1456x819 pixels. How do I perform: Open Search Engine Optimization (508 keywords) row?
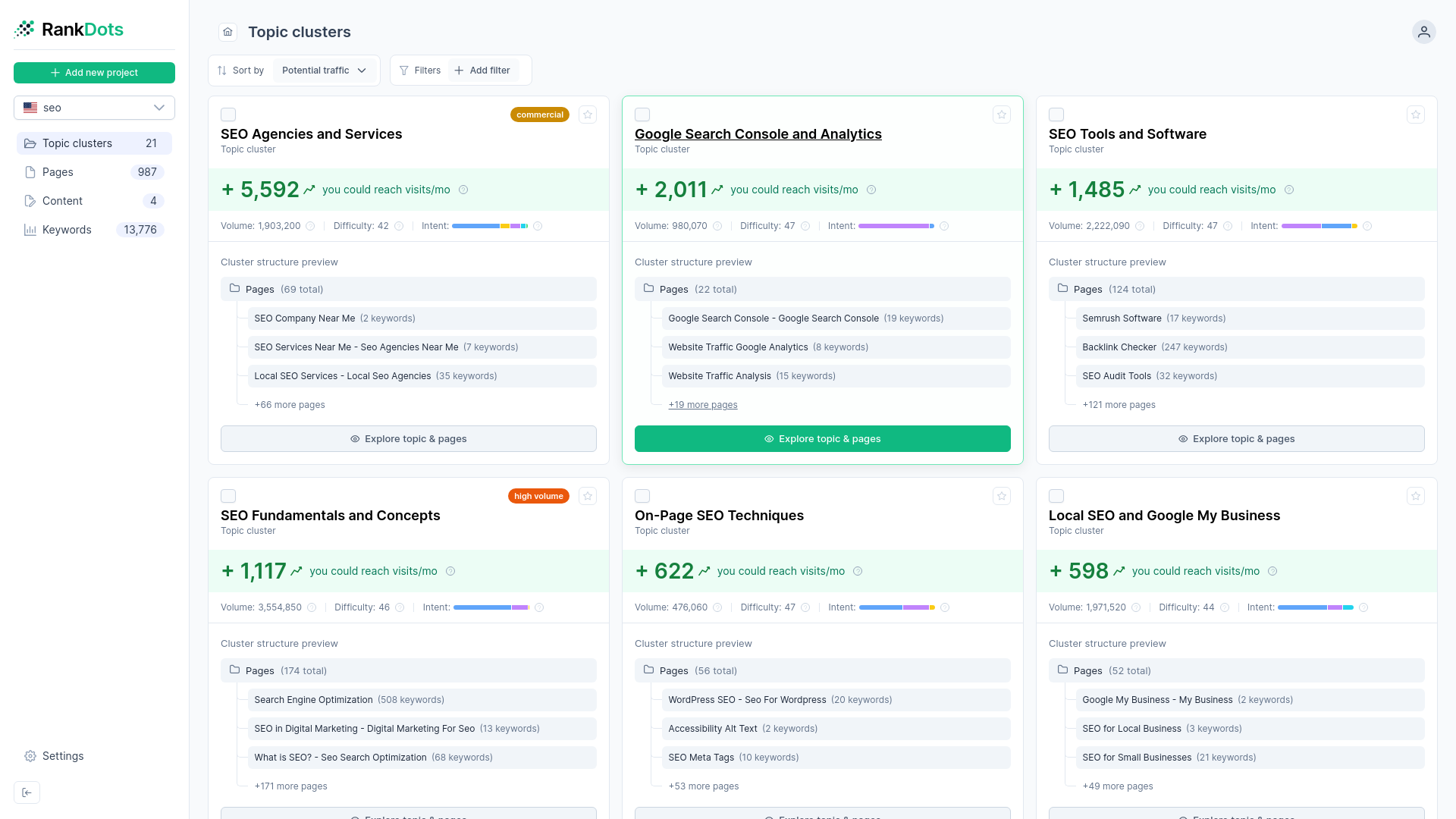pos(422,700)
